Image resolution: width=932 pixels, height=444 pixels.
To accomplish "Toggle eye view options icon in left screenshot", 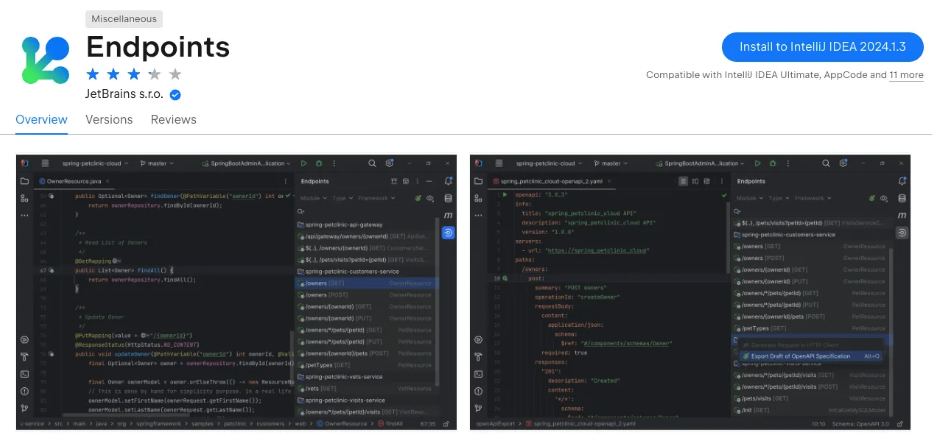I will [x=430, y=198].
